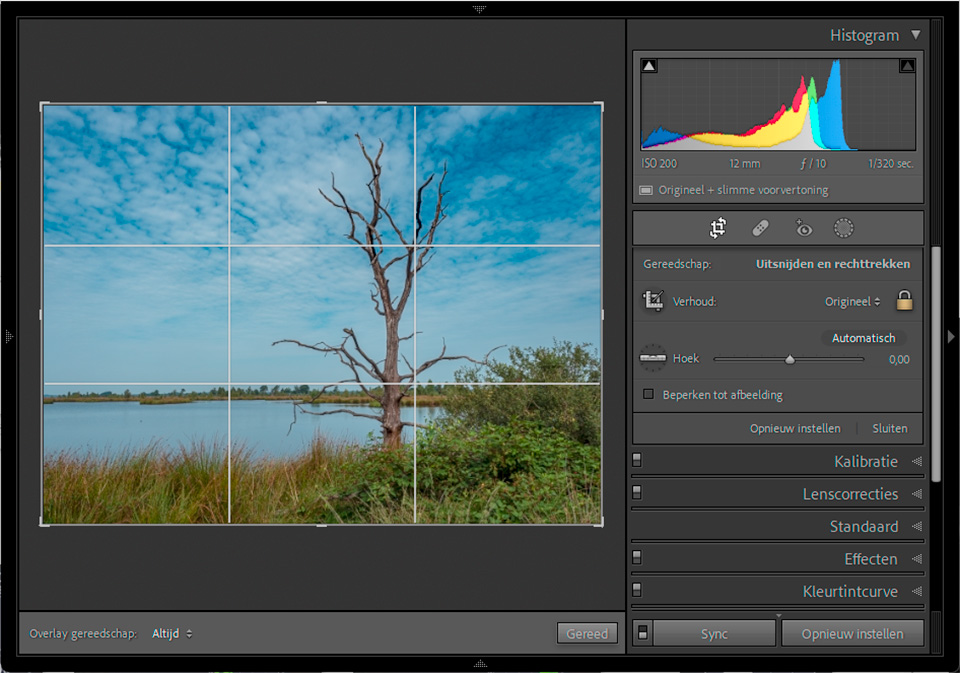The height and width of the screenshot is (673, 960).
Task: Click the top-right crop corner handle
Action: pyautogui.click(x=601, y=105)
